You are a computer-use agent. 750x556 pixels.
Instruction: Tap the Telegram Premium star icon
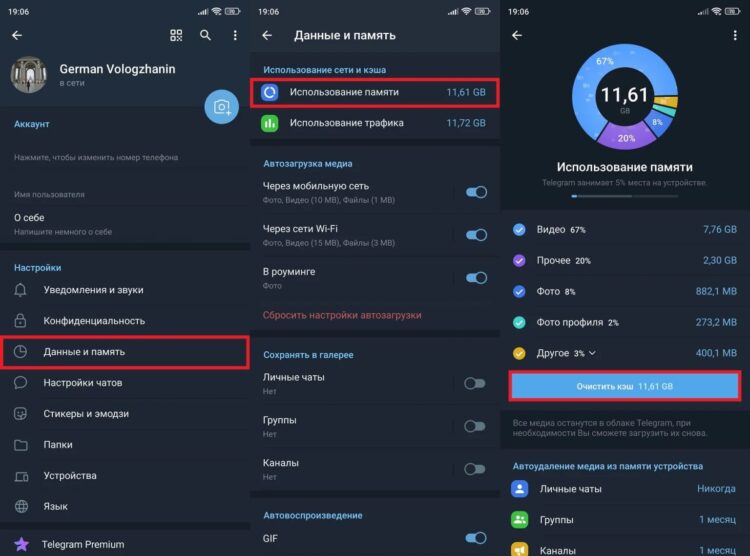coord(21,544)
